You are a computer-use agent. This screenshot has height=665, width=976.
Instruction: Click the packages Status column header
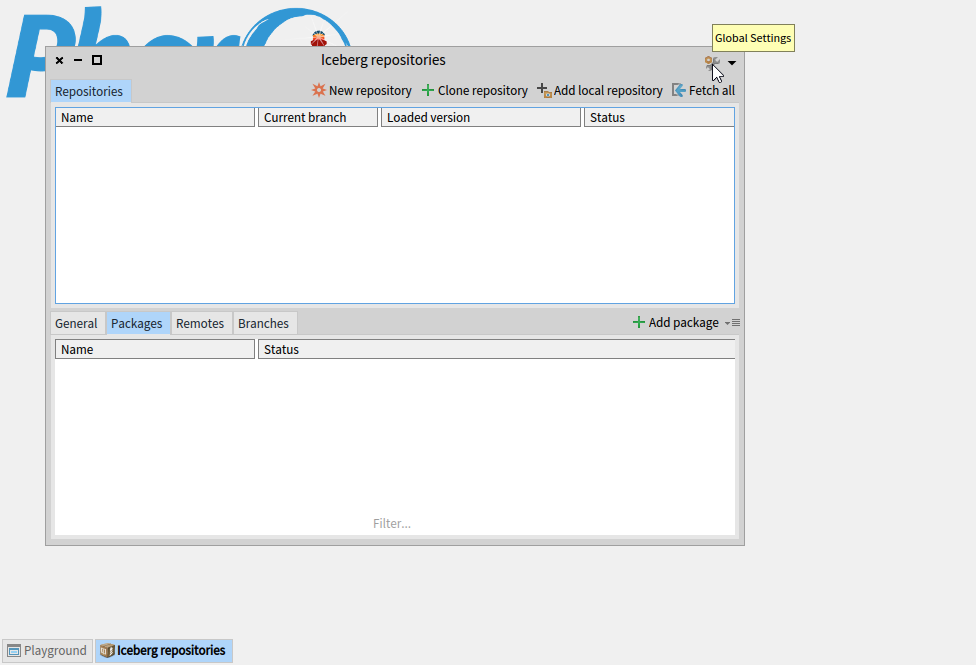point(497,349)
